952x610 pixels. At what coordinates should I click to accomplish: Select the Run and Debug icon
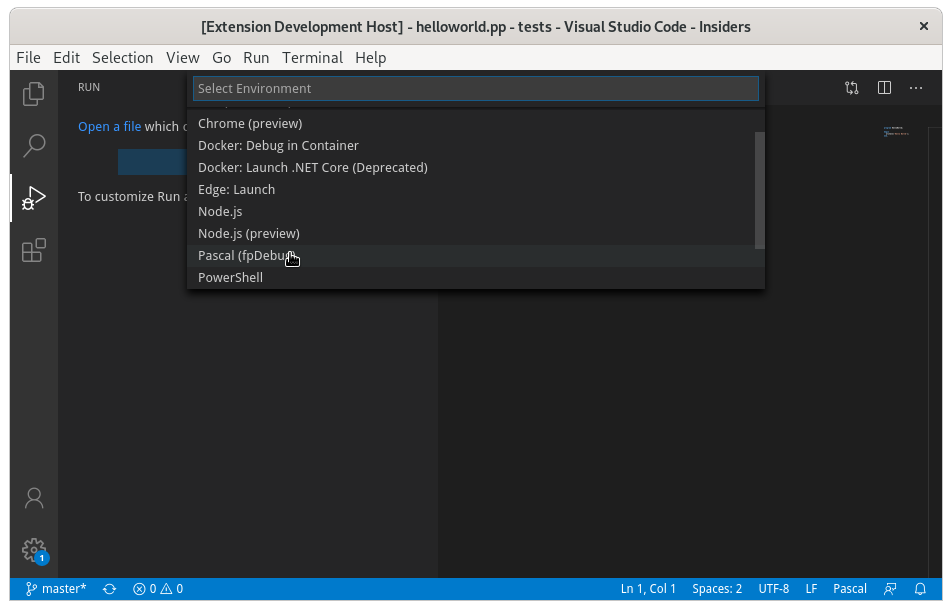click(34, 198)
